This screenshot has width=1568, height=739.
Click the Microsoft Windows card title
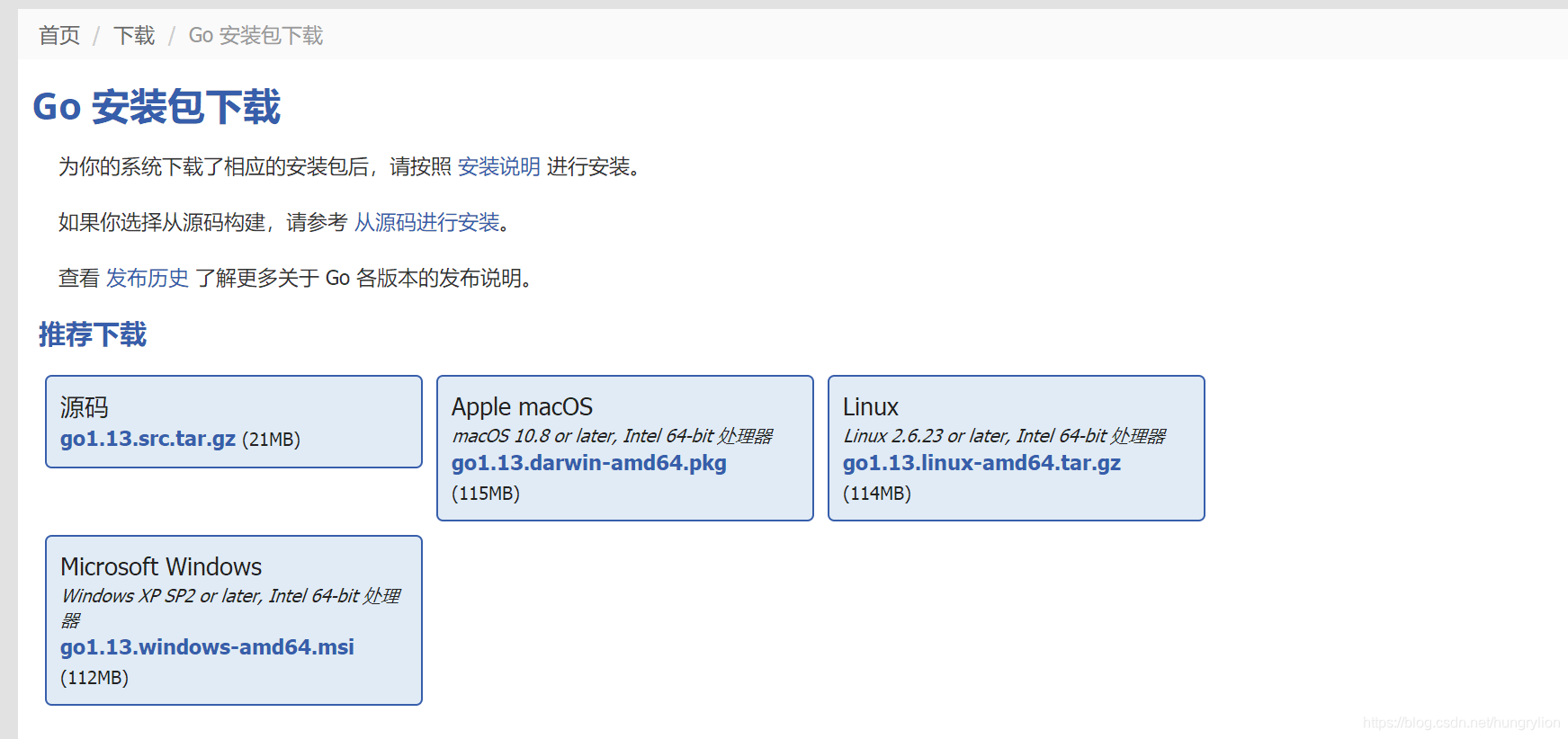(161, 567)
